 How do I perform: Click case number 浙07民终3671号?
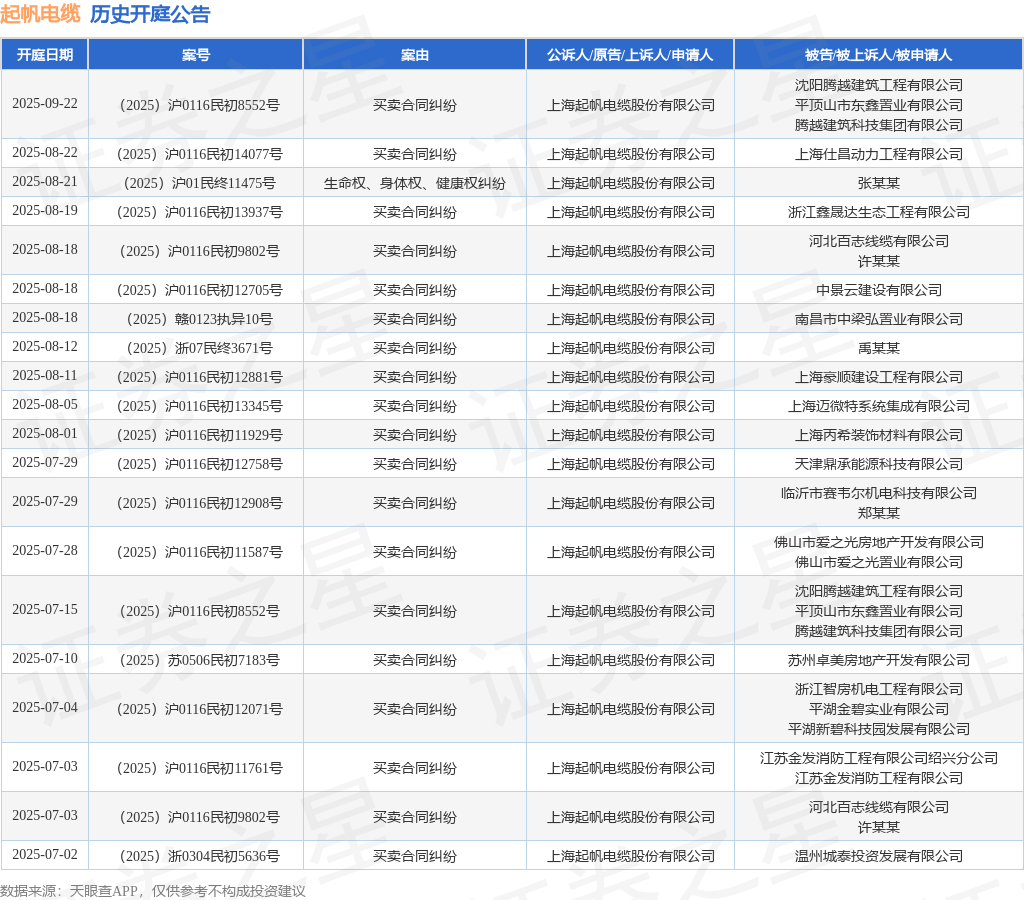point(199,348)
